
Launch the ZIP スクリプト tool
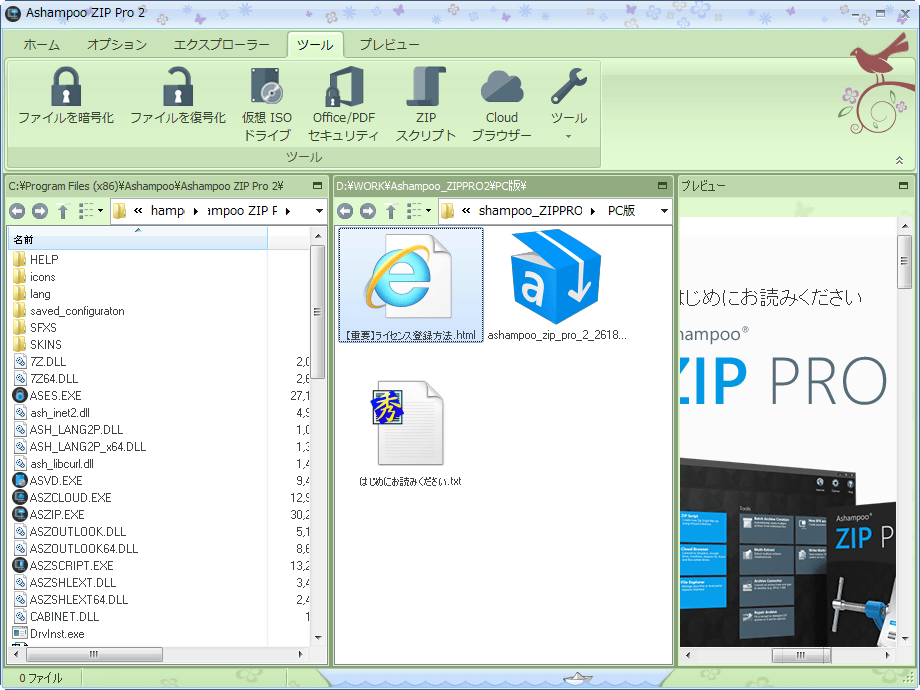(426, 104)
